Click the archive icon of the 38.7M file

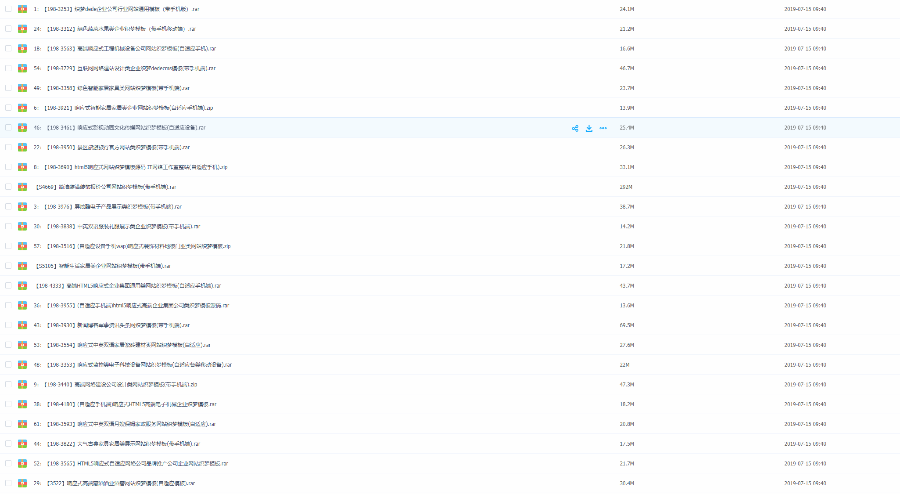click(x=22, y=206)
